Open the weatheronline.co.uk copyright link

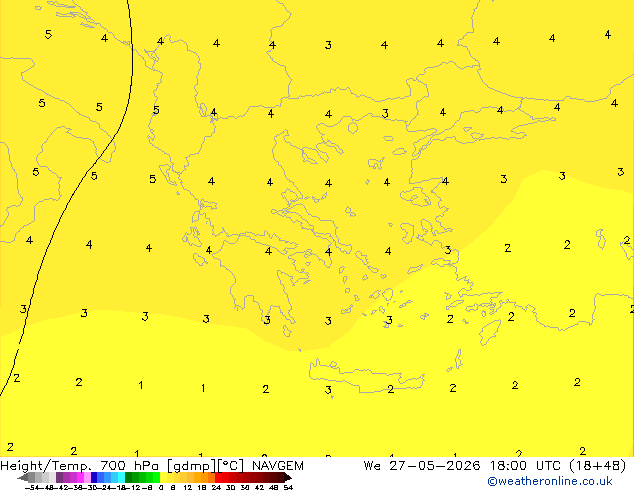(550, 481)
